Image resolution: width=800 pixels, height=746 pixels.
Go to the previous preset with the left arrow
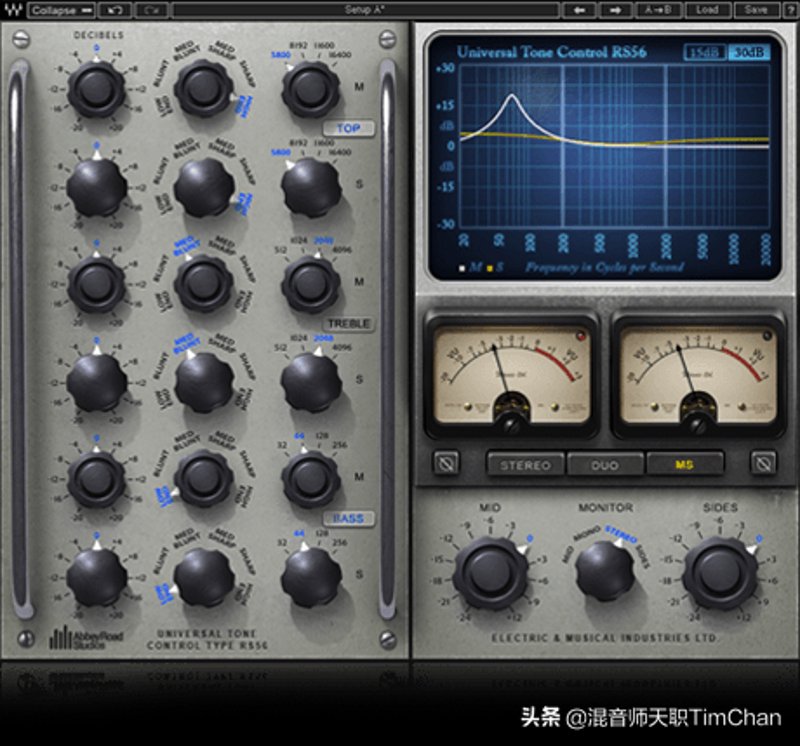[x=579, y=10]
